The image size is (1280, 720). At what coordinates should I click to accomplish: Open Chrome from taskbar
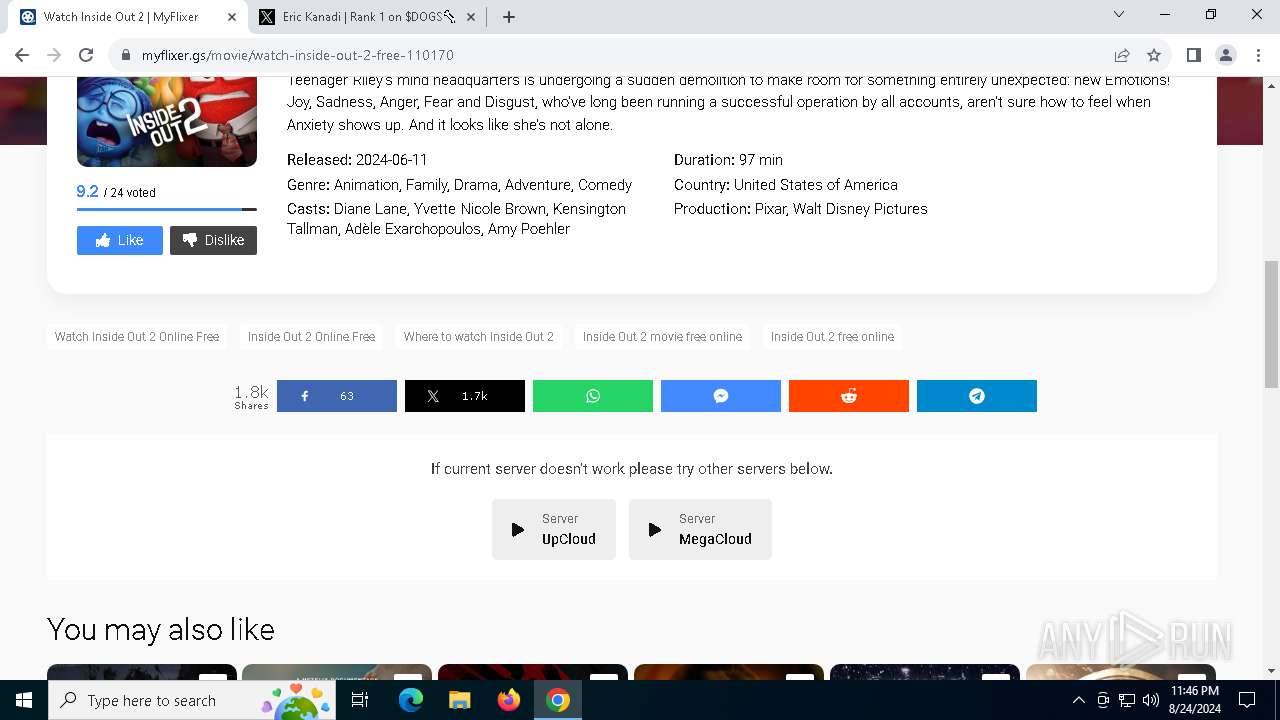click(x=558, y=700)
